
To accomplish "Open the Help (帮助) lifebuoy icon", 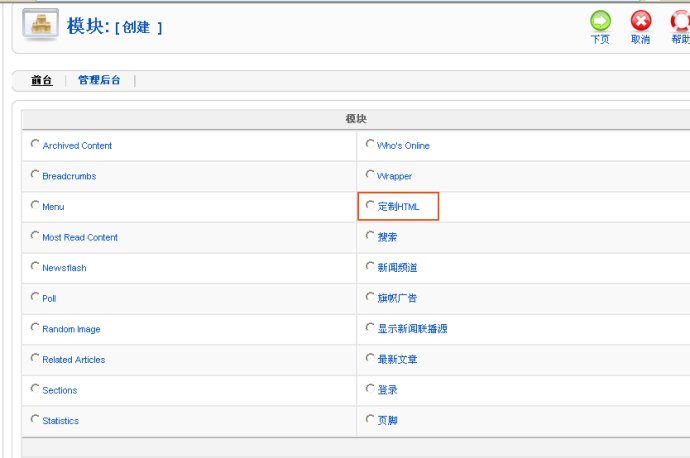I will click(680, 21).
